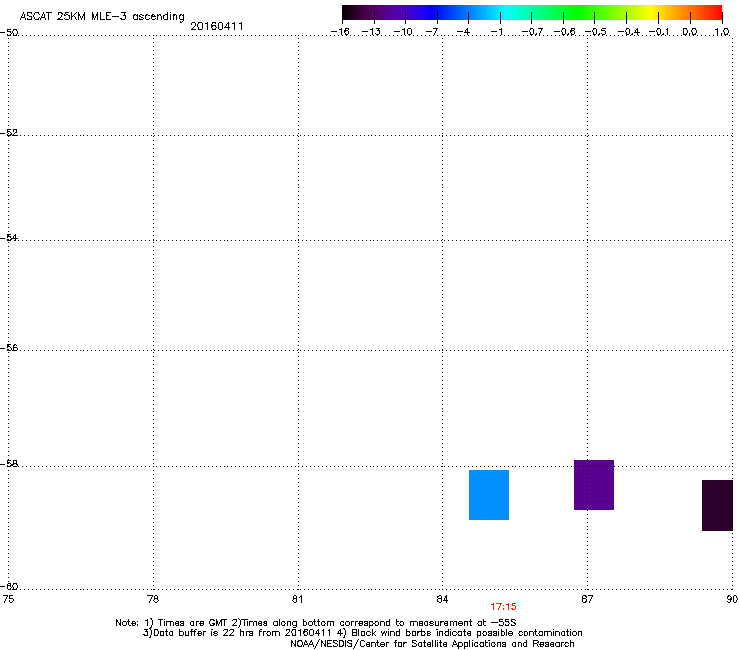This screenshot has height=650, width=740.
Task: Click the -1 colorbar label
Action: (x=496, y=32)
